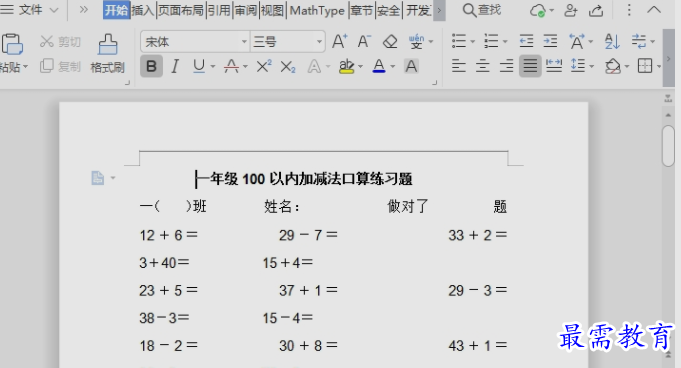Toggle underline formatting

199,66
